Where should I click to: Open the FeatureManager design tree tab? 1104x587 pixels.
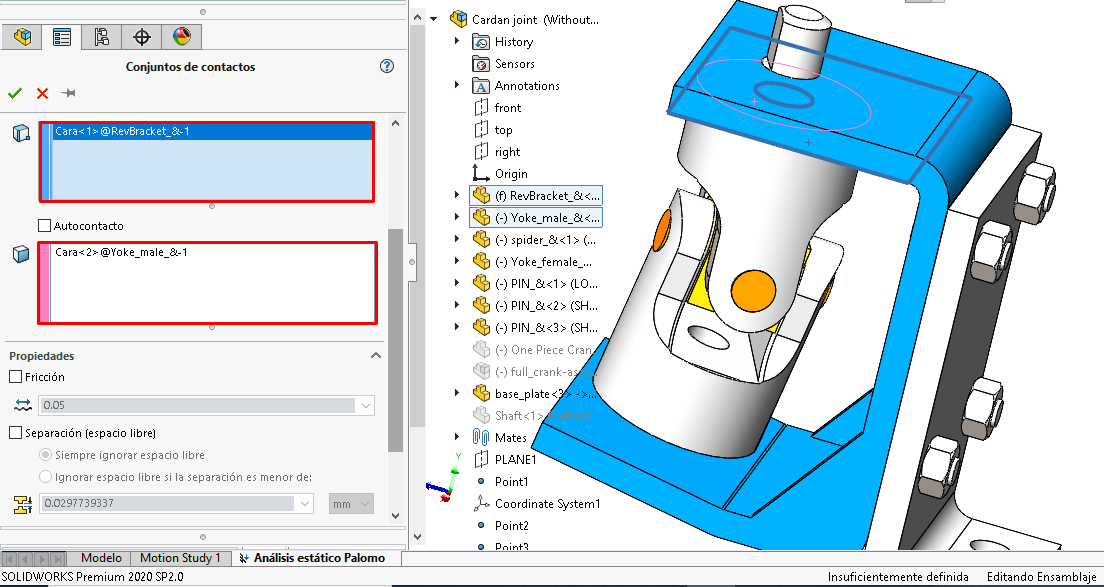click(22, 37)
